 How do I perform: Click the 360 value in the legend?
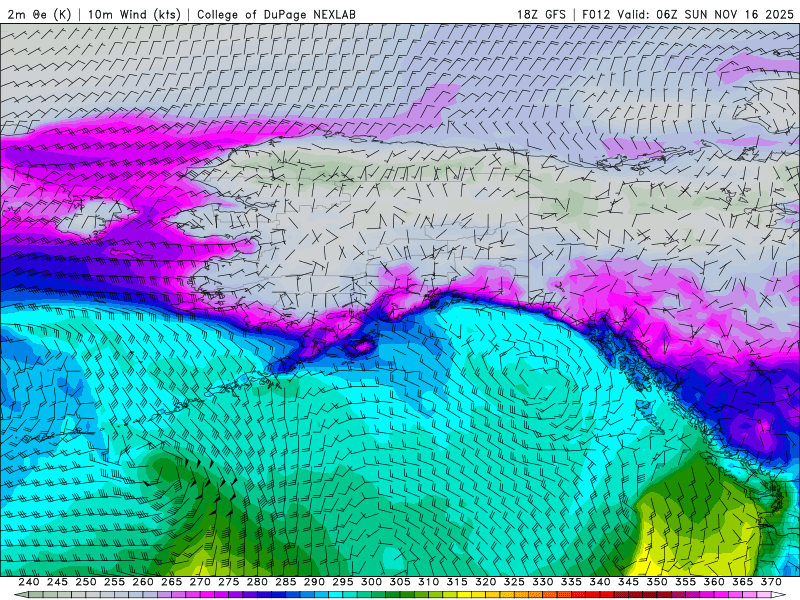coord(714,582)
